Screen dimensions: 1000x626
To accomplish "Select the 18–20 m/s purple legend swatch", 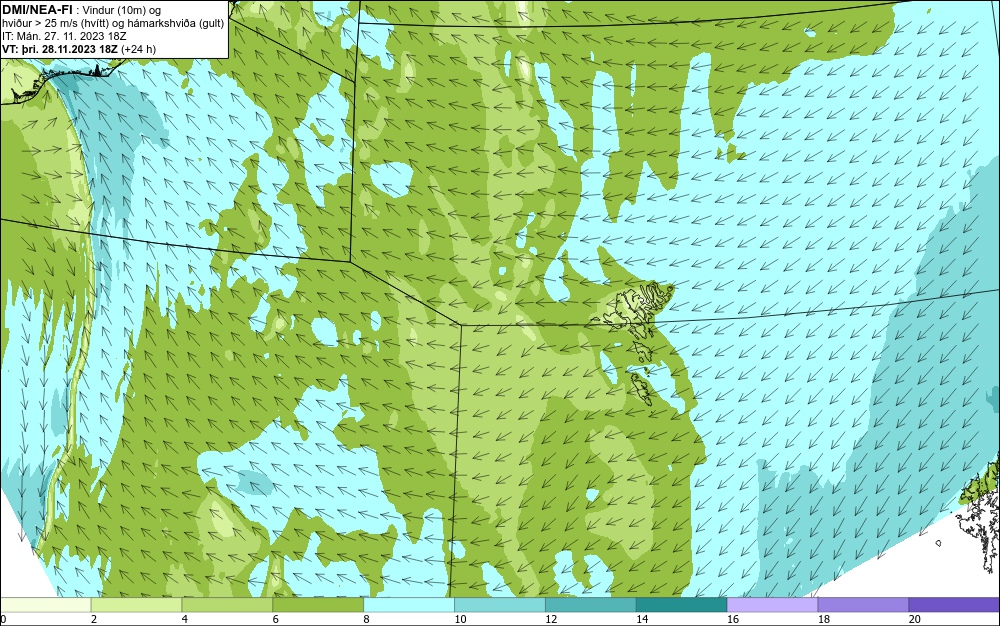I will click(864, 604).
